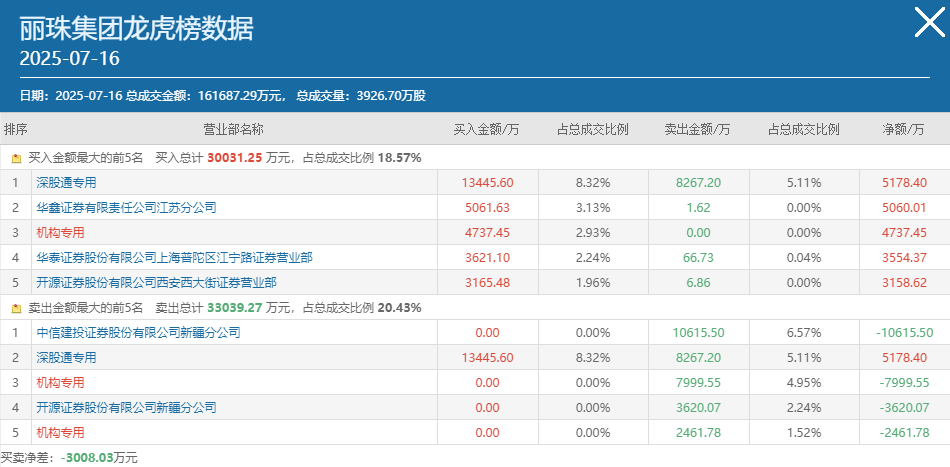Click buy amount 3621.10 for 华泰证券

487,257
